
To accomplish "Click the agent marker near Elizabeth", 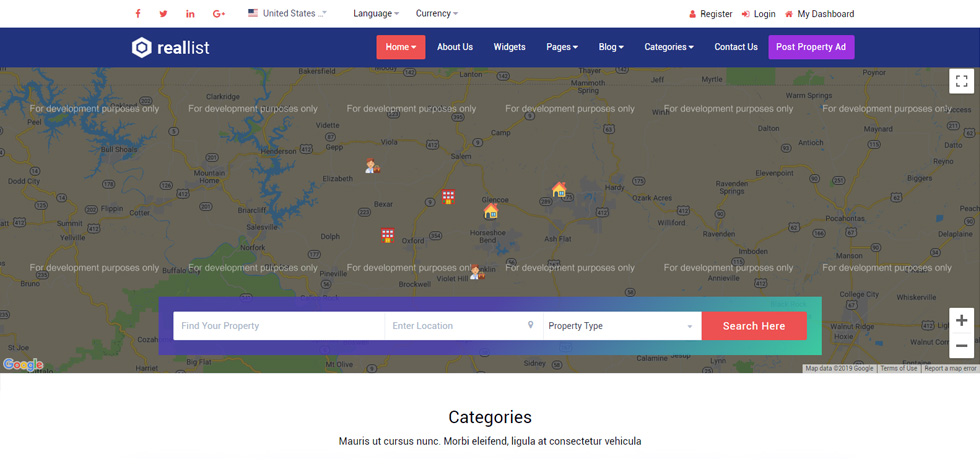I will coord(372,166).
